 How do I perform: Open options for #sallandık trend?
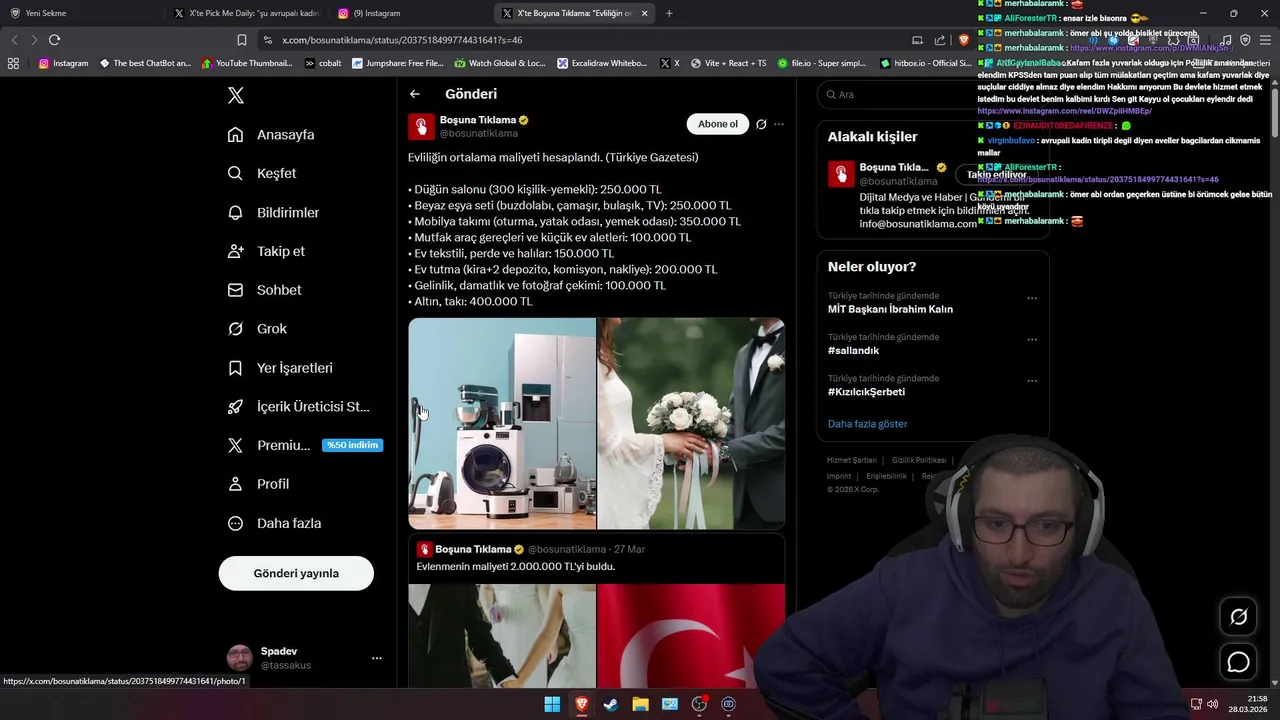click(1032, 339)
